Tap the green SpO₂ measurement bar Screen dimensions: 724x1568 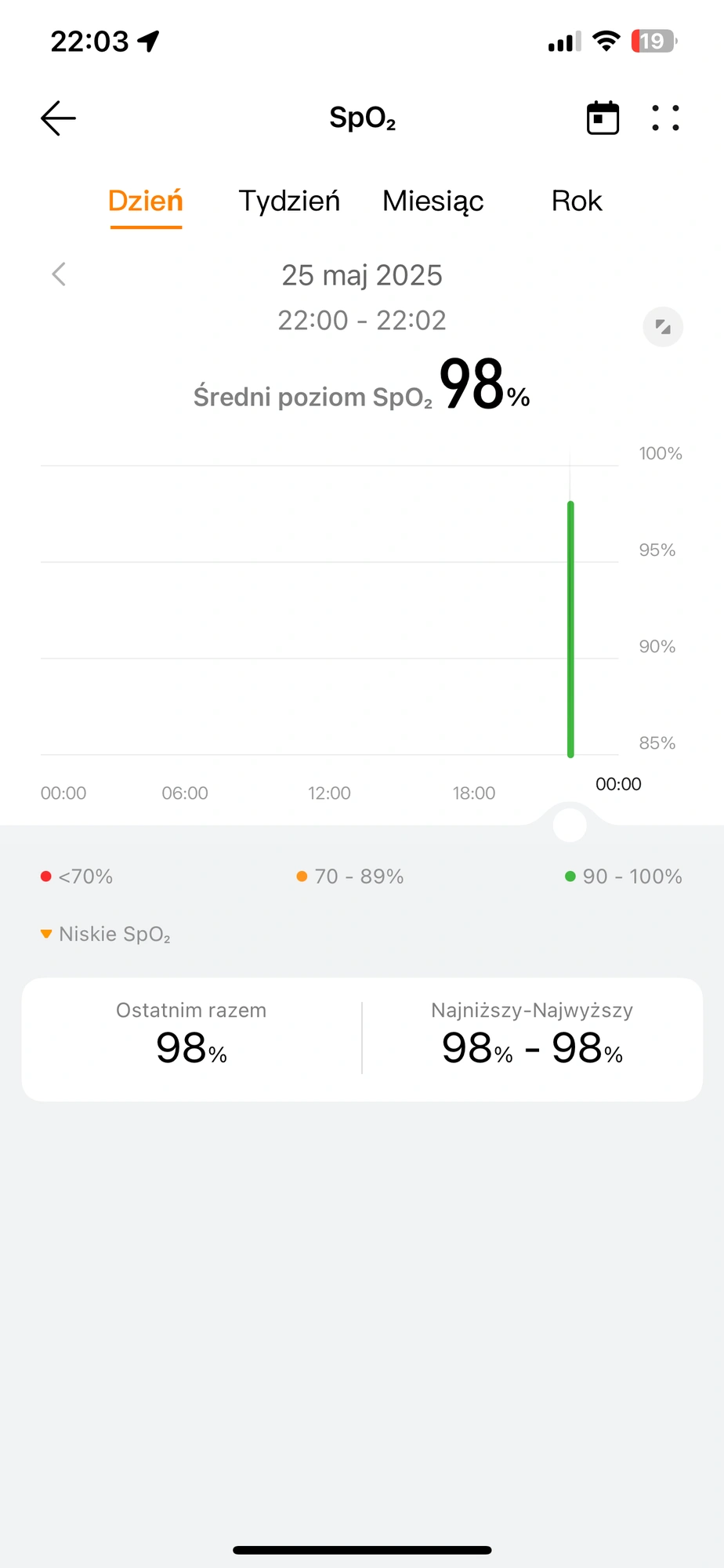coord(570,629)
